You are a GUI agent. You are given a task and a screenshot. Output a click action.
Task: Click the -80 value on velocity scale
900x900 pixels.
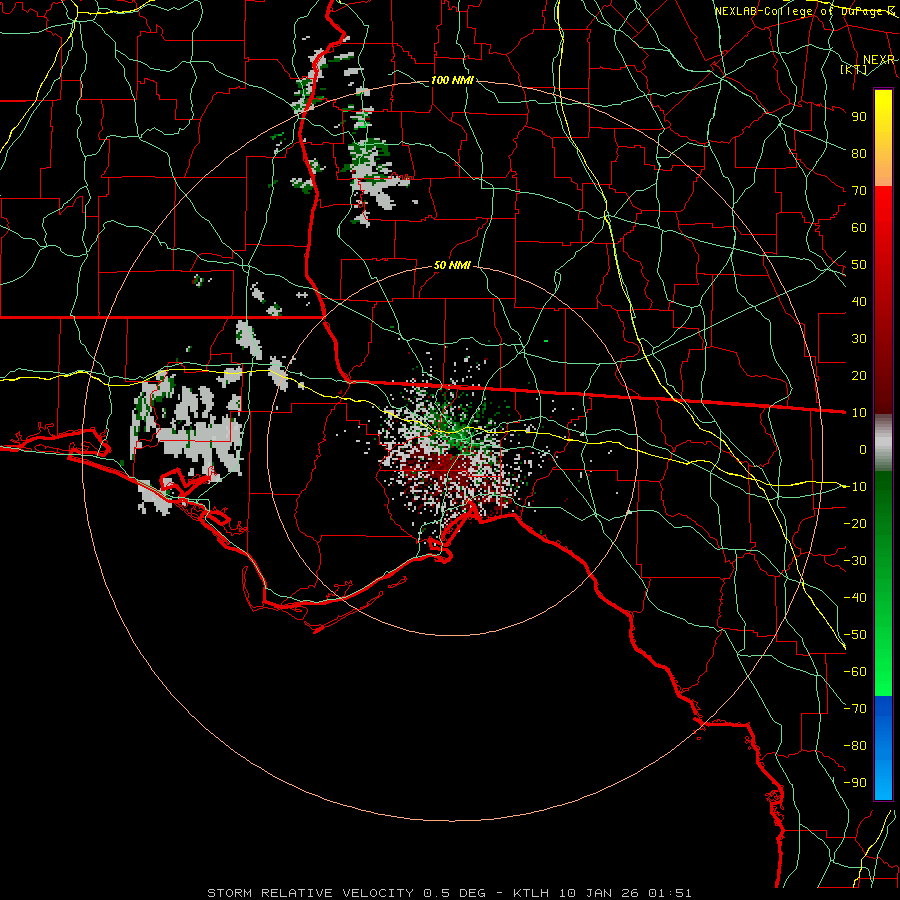(855, 746)
